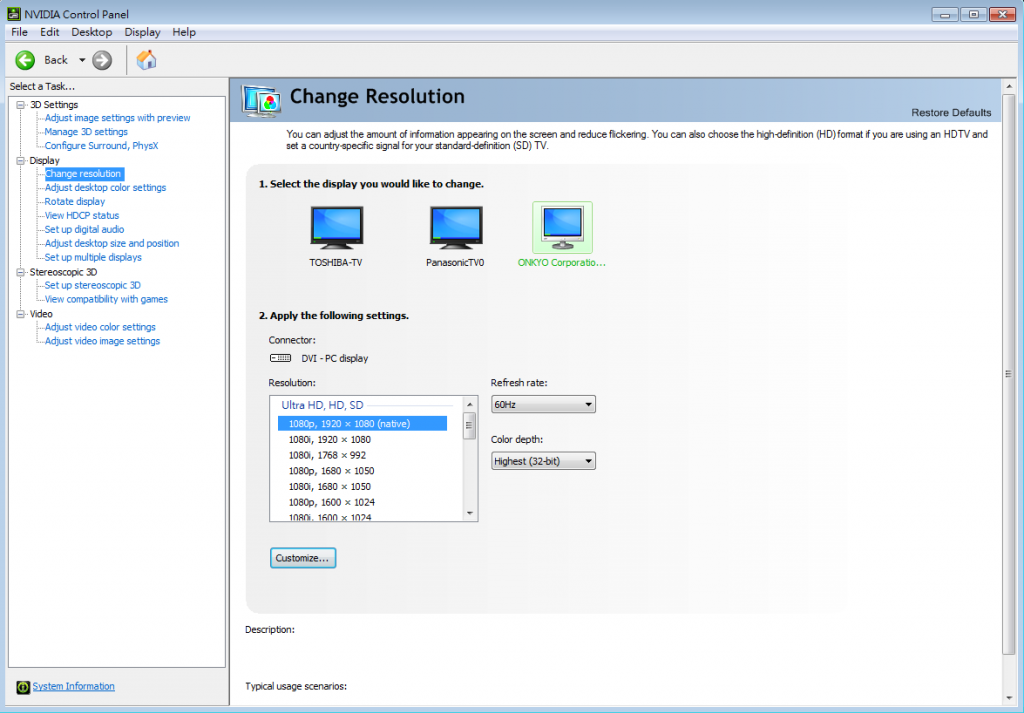Click the resolution list scroll-down arrow
The height and width of the screenshot is (713, 1024).
[x=470, y=513]
